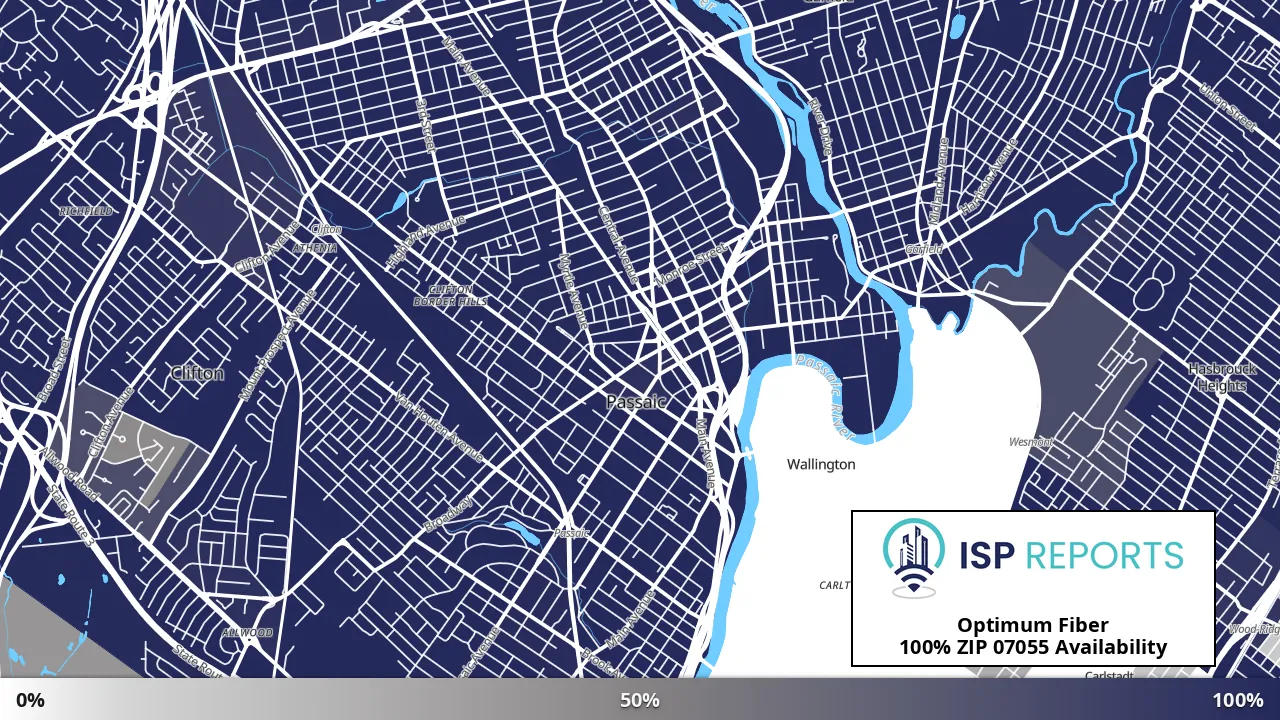The image size is (1280, 720).
Task: Click the large Clifton city label
Action: (x=197, y=373)
